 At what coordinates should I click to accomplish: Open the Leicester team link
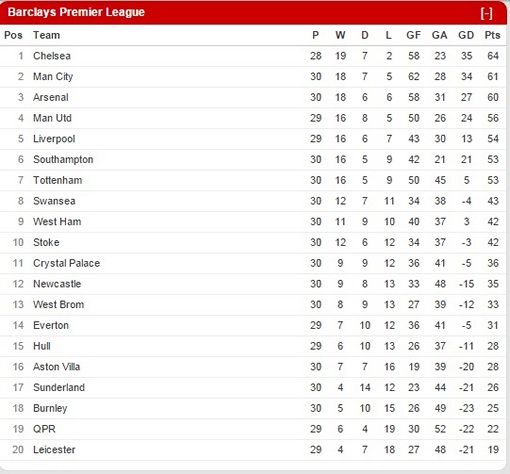point(54,449)
